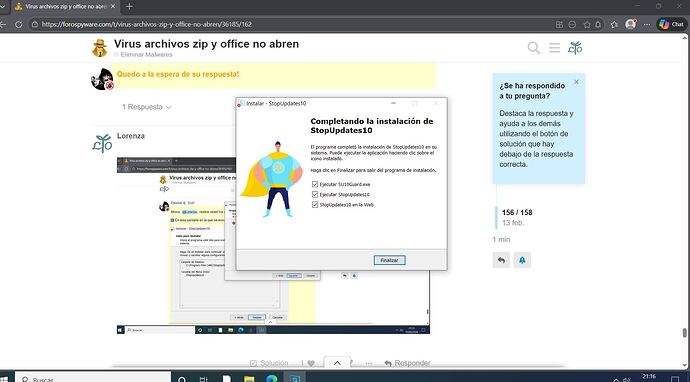This screenshot has height=382, width=690.
Task: Click the Windows taskbar Buscar search box
Action: tap(93, 378)
